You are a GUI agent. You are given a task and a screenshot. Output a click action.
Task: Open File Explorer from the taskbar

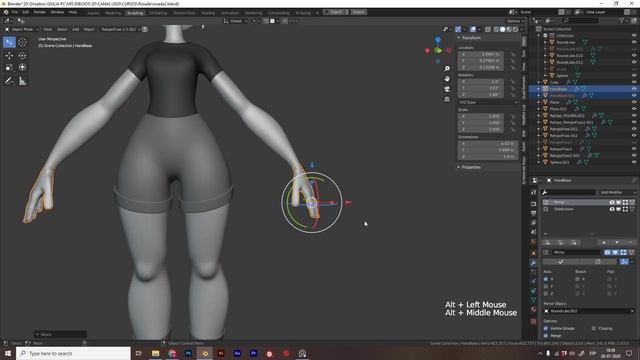click(x=156, y=353)
